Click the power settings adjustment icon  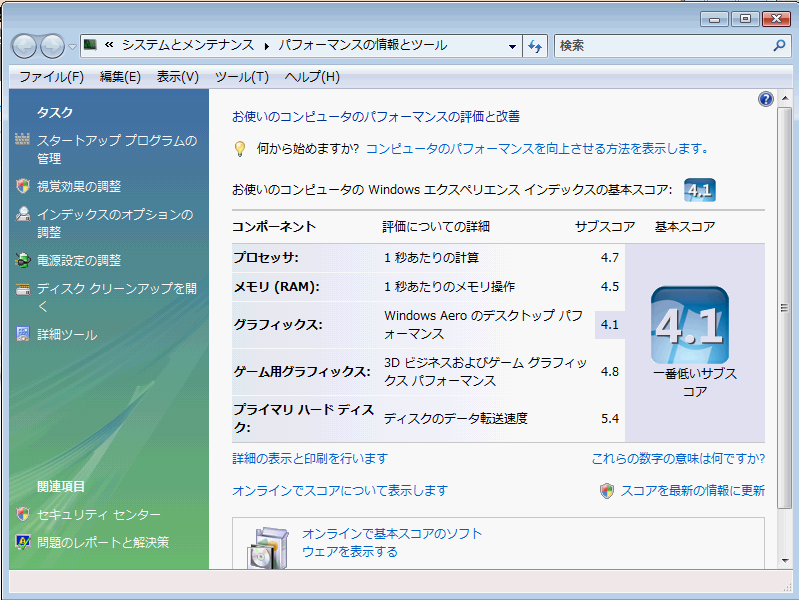pyautogui.click(x=23, y=260)
